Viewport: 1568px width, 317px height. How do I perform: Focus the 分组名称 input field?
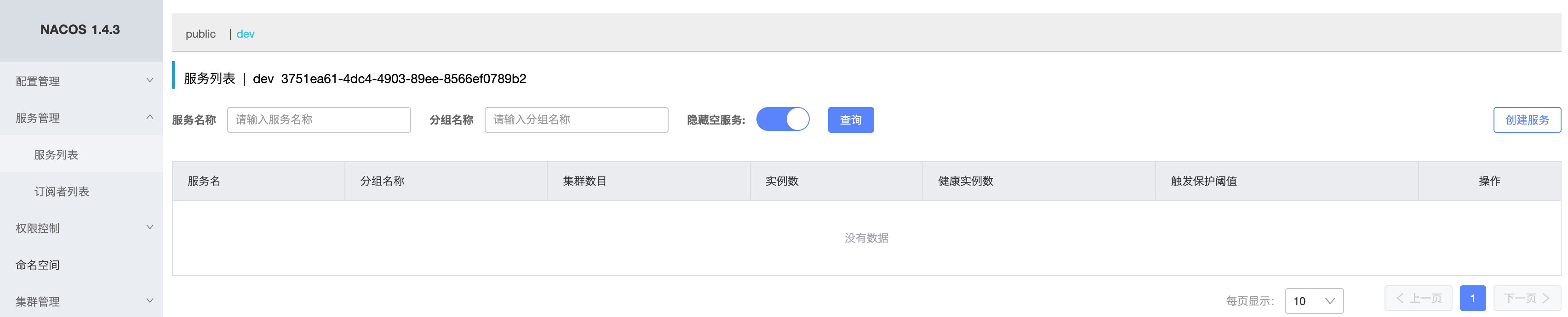coord(576,120)
